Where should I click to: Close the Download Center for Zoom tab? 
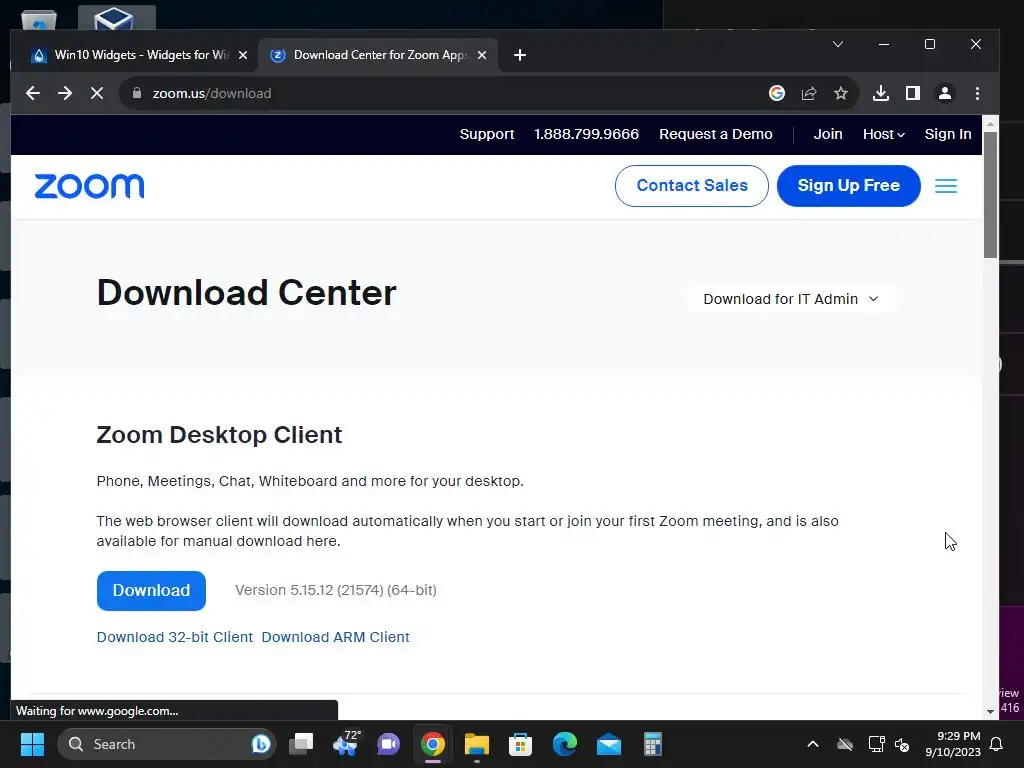pos(482,56)
